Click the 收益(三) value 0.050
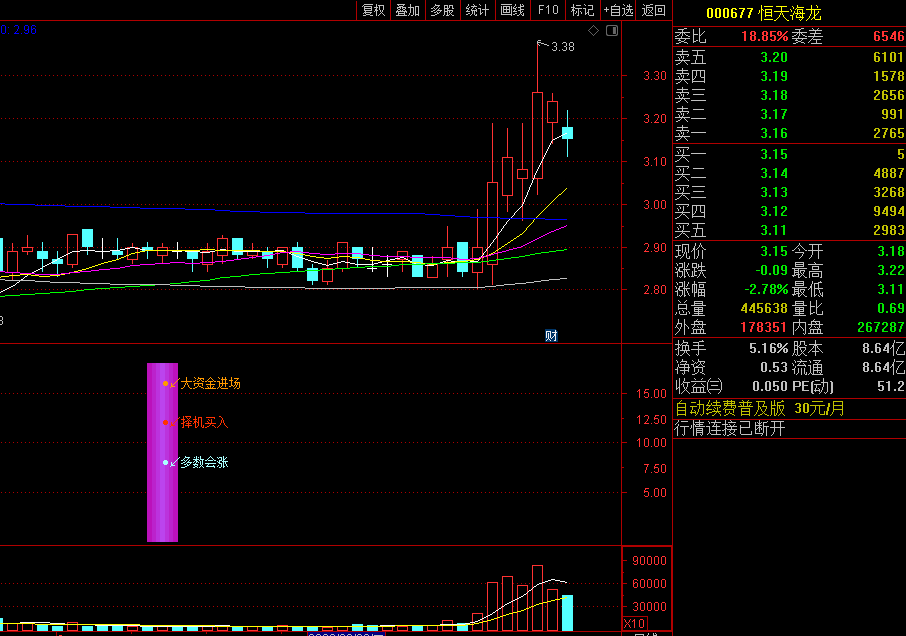 [770, 386]
